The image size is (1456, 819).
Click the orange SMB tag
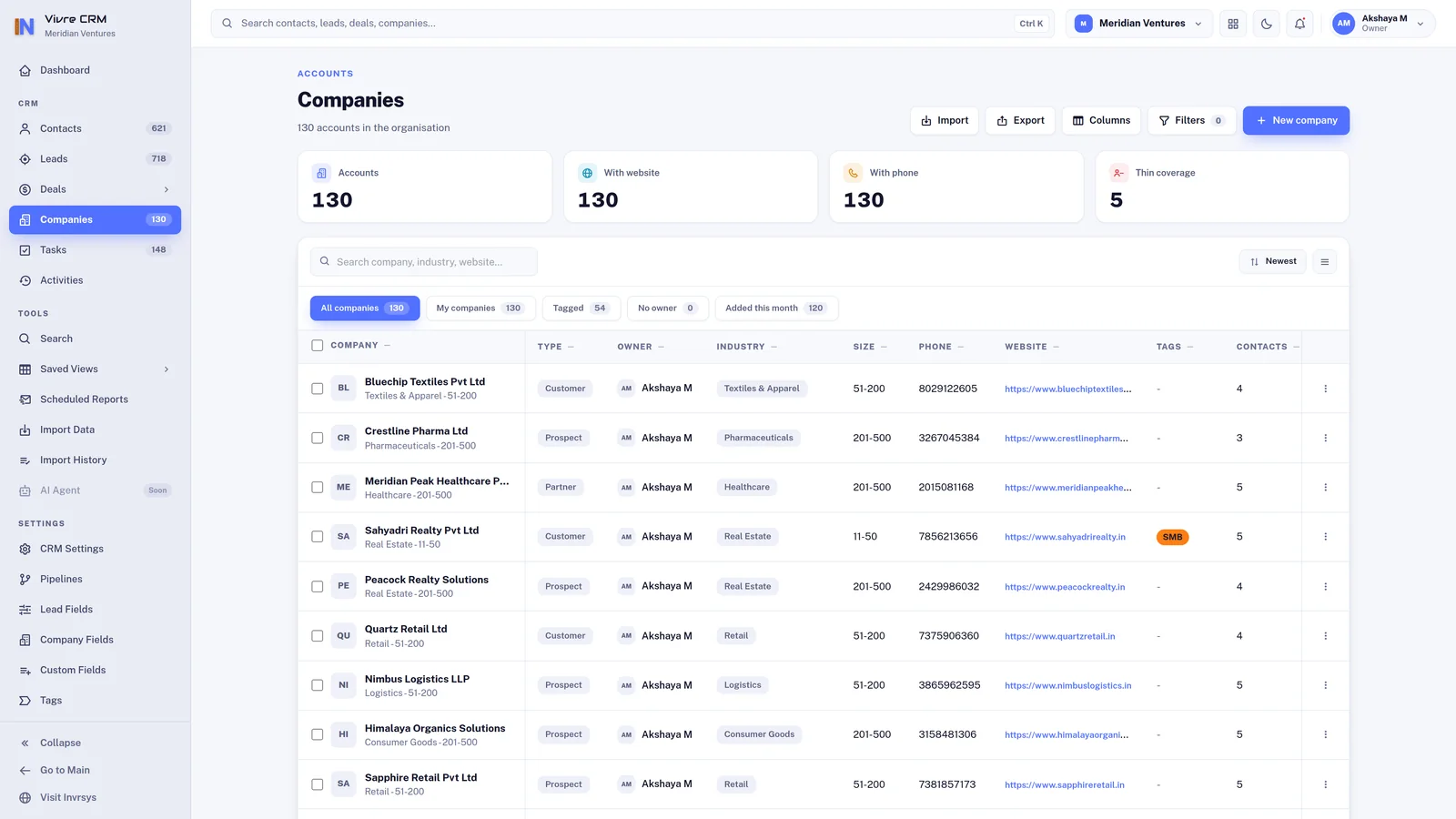(x=1172, y=537)
